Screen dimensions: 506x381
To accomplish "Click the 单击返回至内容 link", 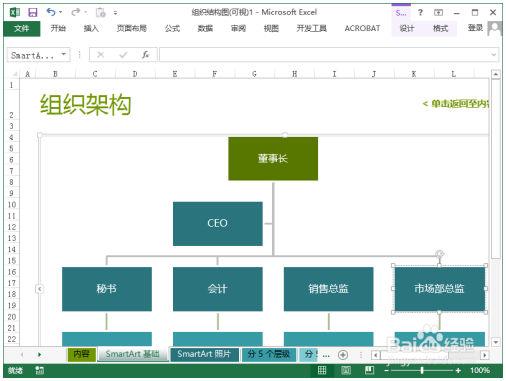I will 456,104.
